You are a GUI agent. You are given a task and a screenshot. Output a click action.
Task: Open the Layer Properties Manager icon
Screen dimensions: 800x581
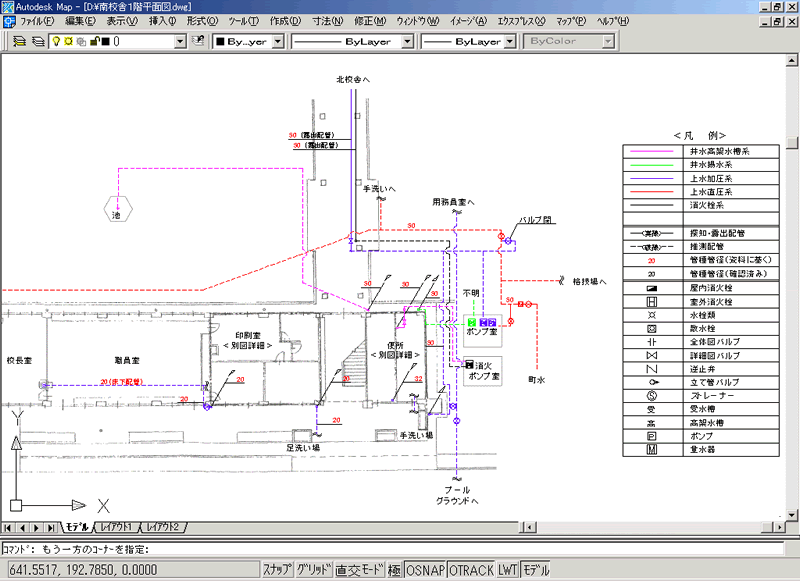pyautogui.click(x=38, y=41)
